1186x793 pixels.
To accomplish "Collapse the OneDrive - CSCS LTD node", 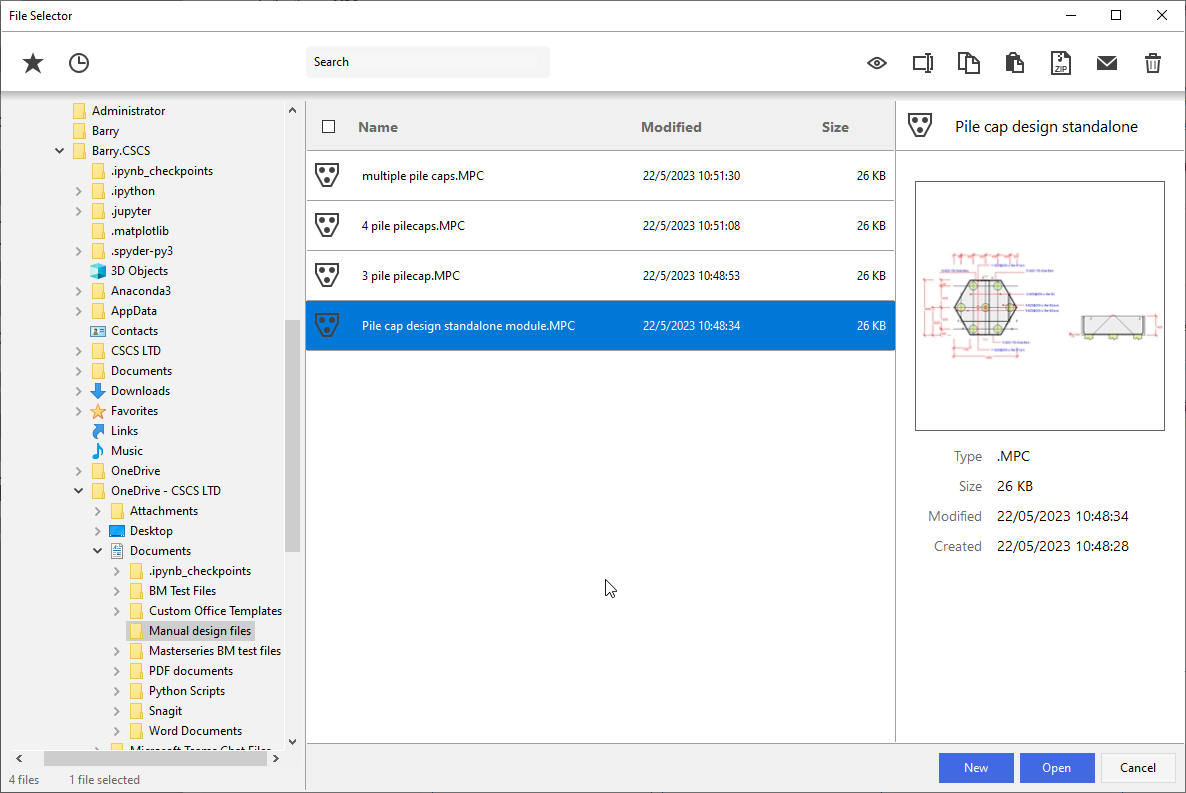I will pos(79,491).
